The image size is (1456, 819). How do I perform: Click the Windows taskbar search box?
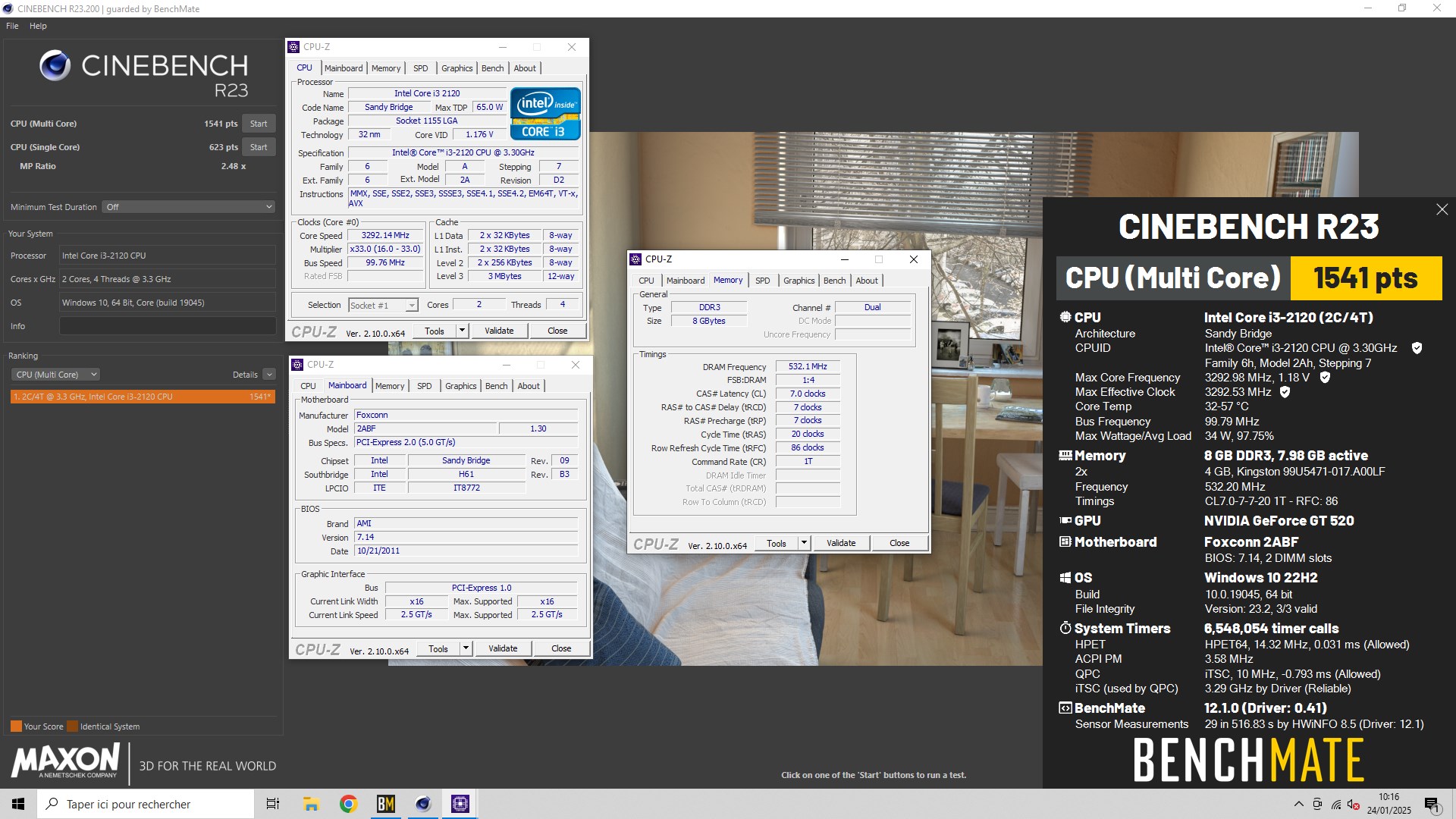pos(146,804)
